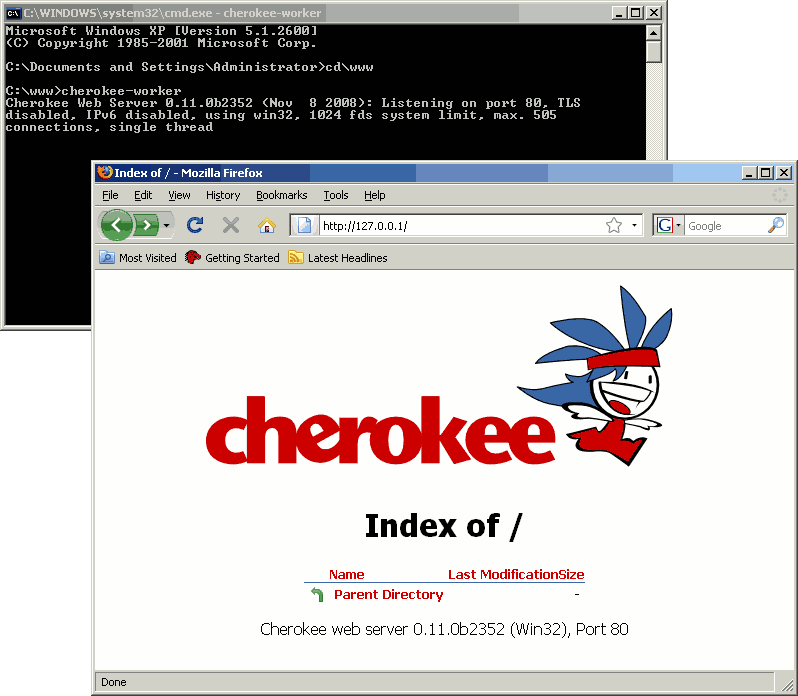Viewport: 798px width, 696px height.
Task: Open the recent pages history dropdown arrow
Action: click(x=167, y=226)
